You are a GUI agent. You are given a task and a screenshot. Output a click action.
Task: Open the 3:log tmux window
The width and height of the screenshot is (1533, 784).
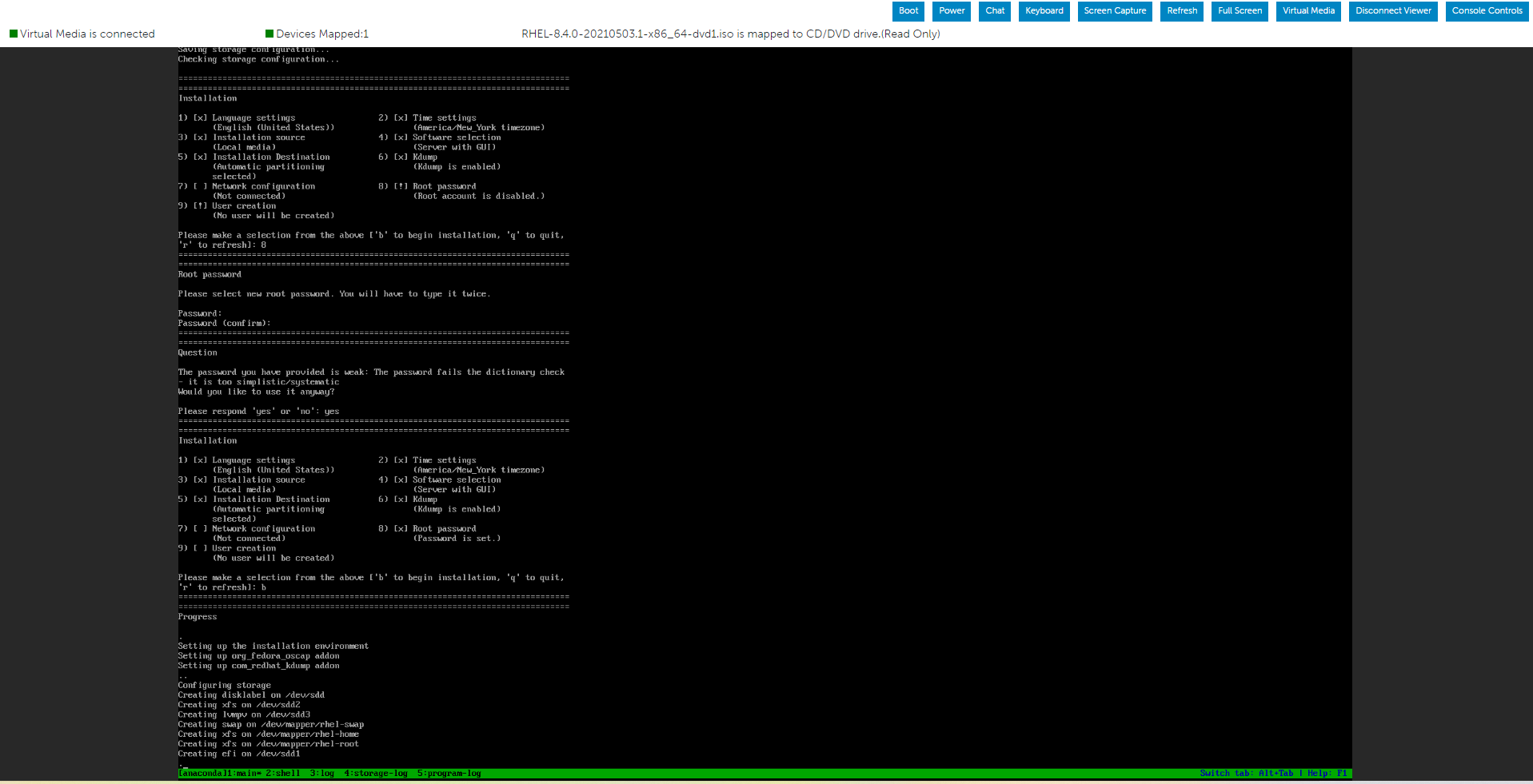323,773
